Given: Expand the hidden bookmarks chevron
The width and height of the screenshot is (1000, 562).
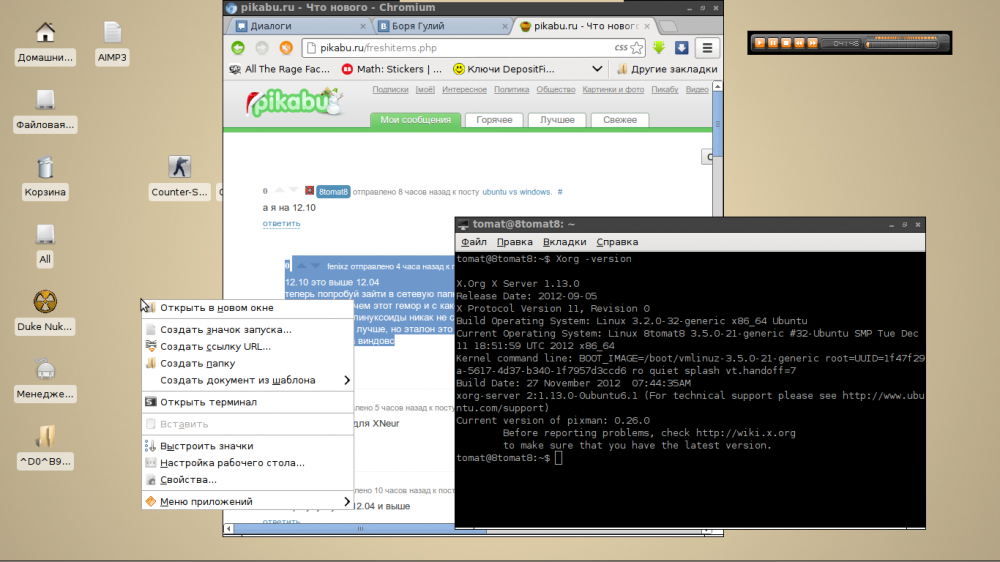Looking at the screenshot, I should tap(597, 69).
